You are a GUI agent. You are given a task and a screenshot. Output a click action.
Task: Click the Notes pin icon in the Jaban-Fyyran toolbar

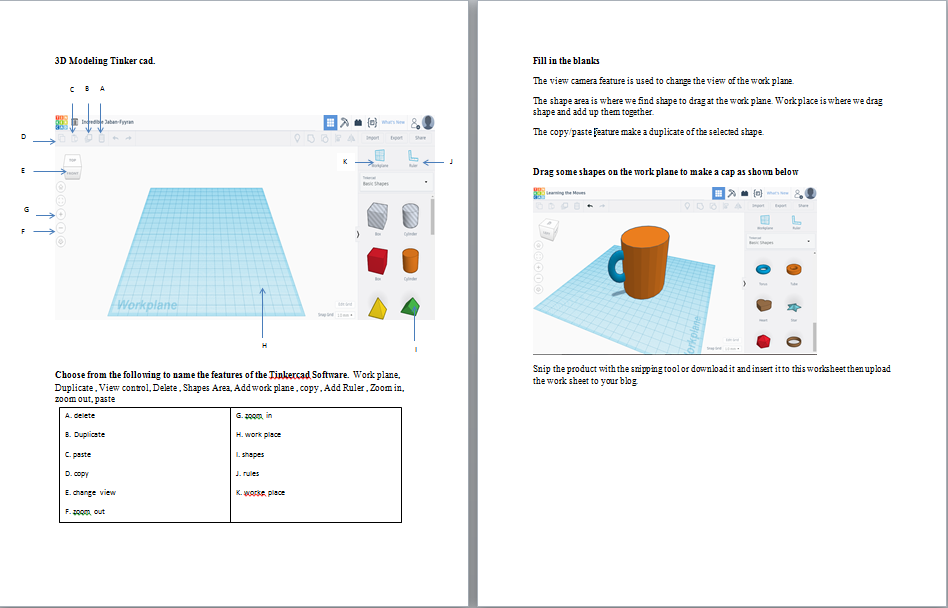tap(297, 138)
